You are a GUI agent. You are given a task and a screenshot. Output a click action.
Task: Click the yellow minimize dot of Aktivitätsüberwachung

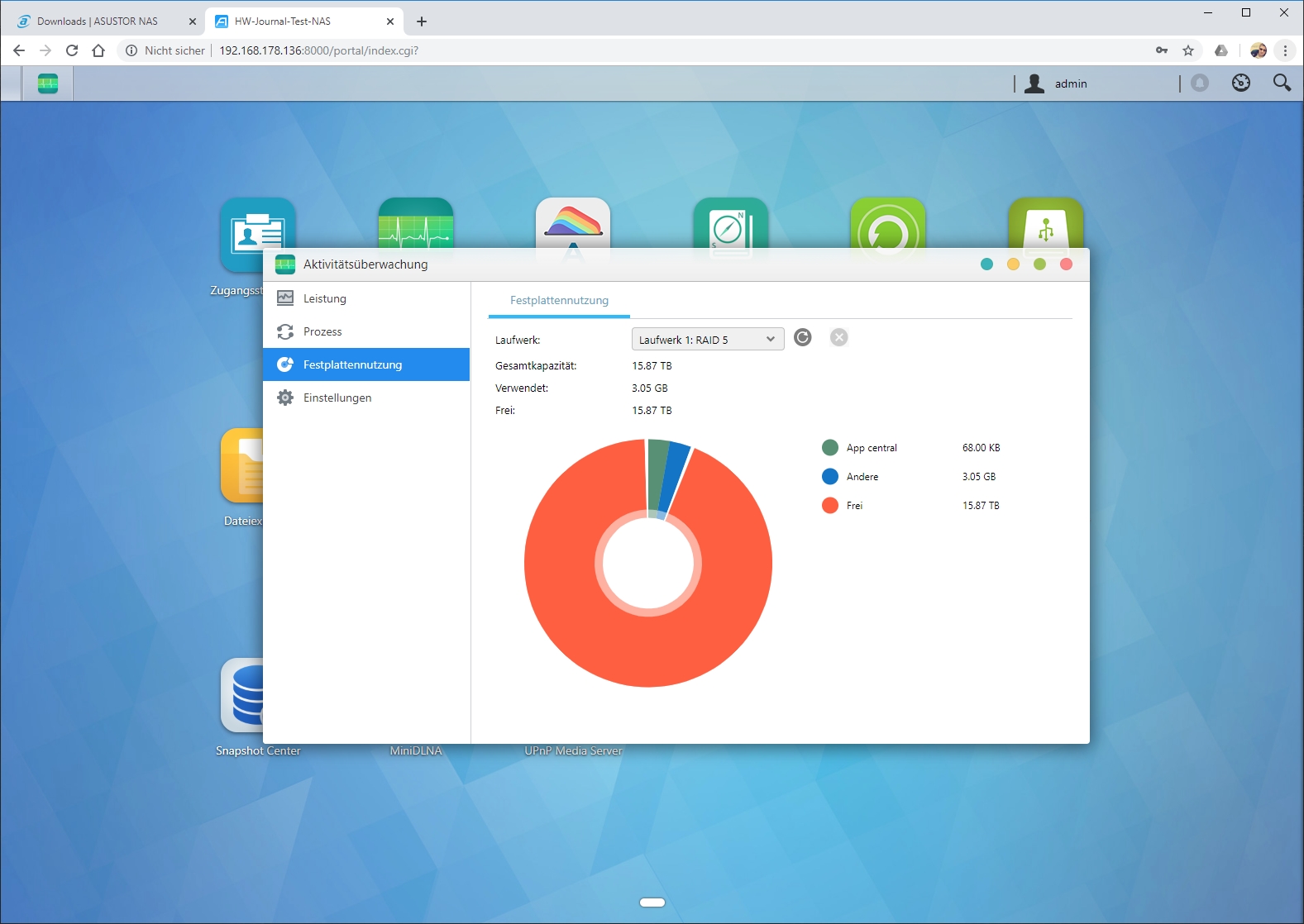1013,264
